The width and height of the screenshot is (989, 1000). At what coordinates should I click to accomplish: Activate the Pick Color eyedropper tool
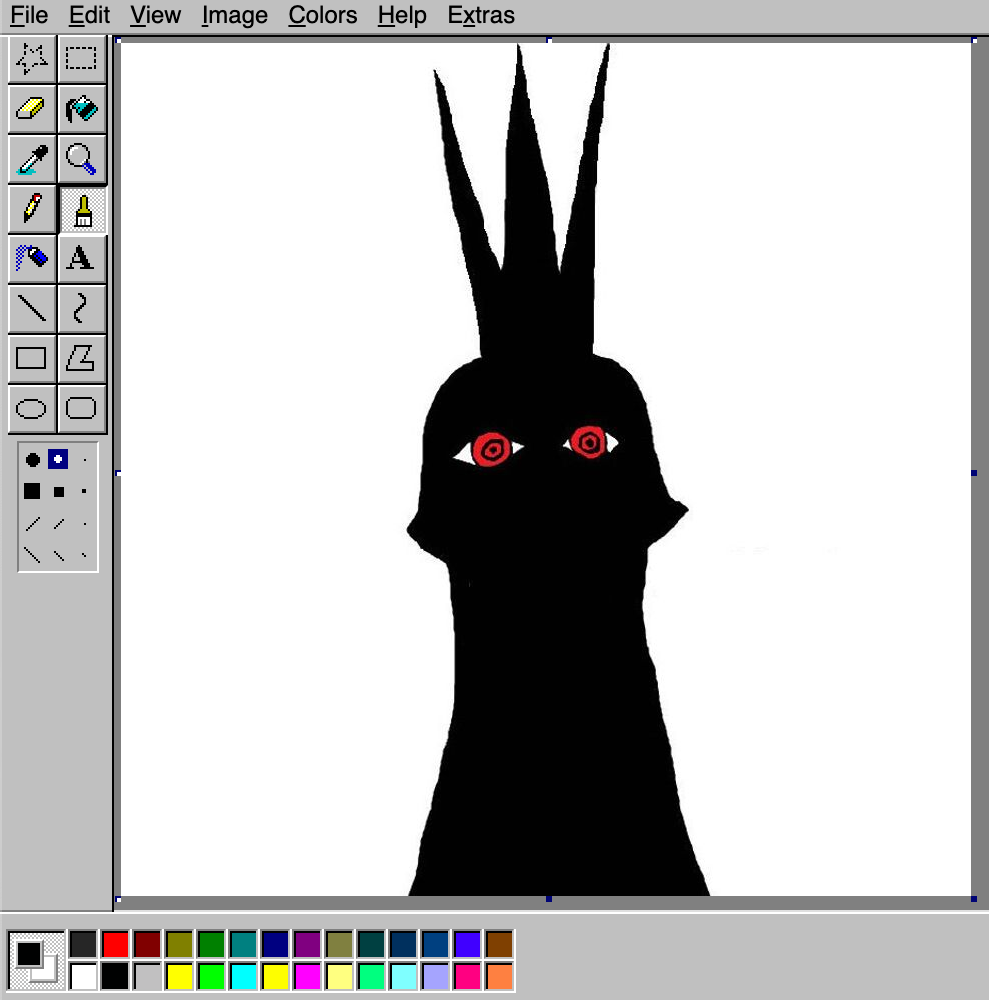32,159
